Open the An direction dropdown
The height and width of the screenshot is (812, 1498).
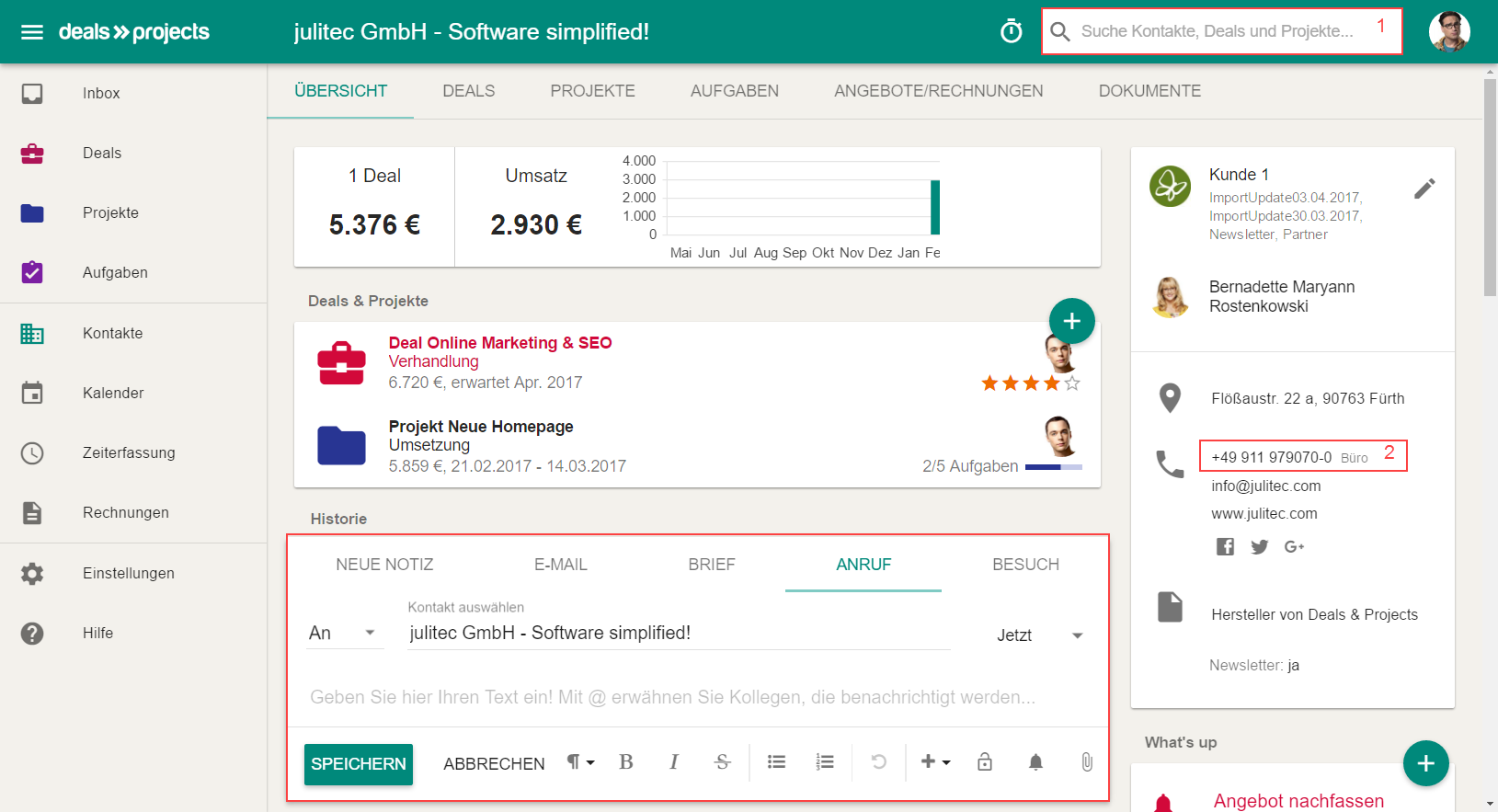point(344,633)
